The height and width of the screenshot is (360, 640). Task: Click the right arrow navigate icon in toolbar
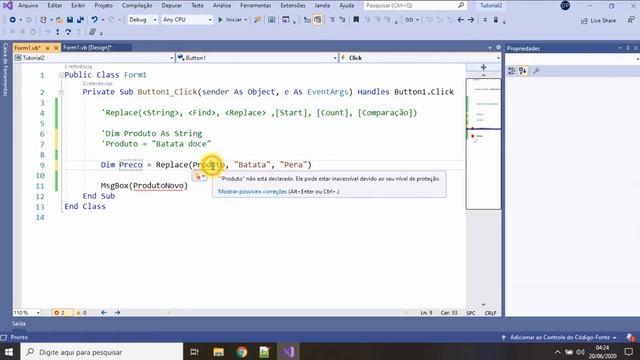(x=471, y=20)
